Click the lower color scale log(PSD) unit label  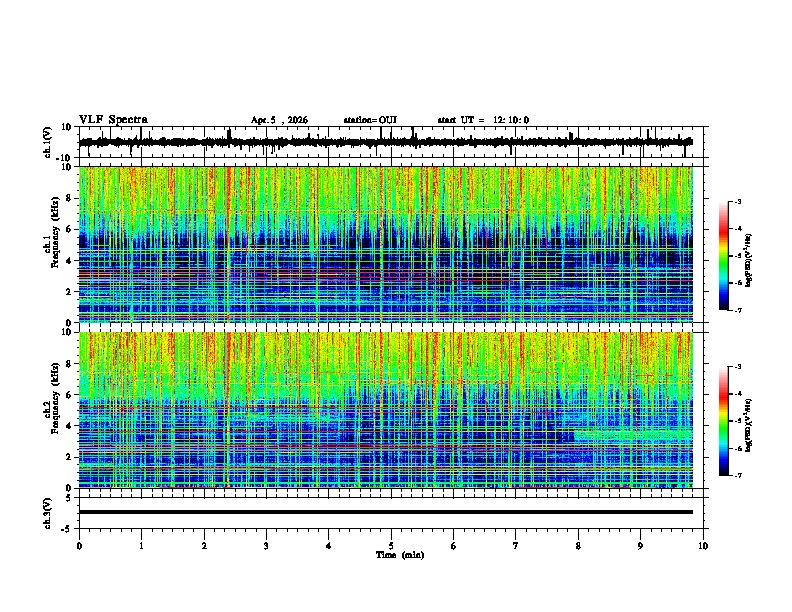749,425
